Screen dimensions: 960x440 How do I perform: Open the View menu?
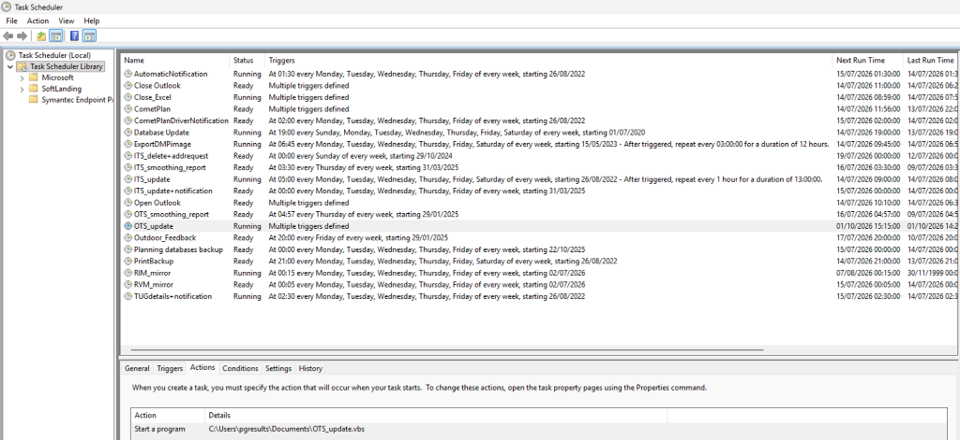point(66,21)
